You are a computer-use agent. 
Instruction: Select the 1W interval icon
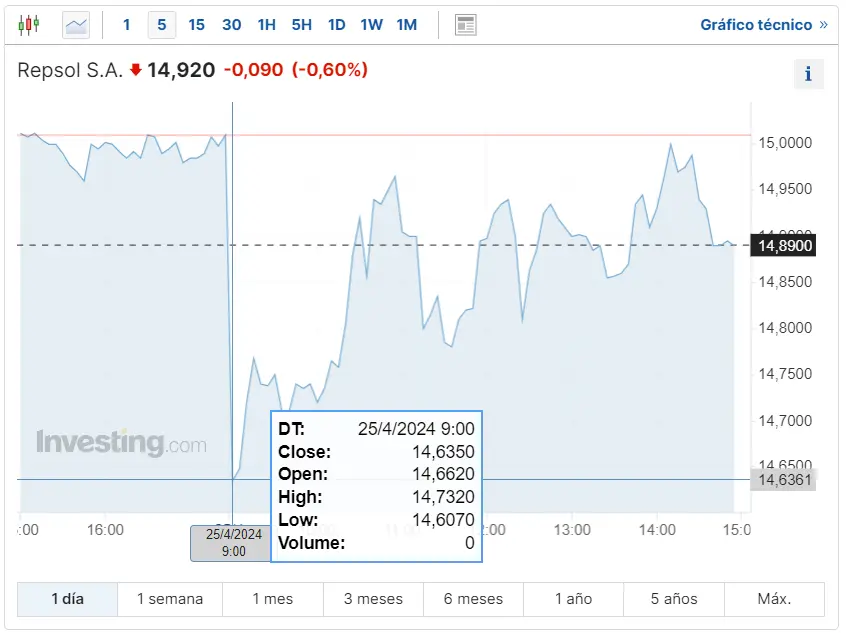[x=371, y=24]
